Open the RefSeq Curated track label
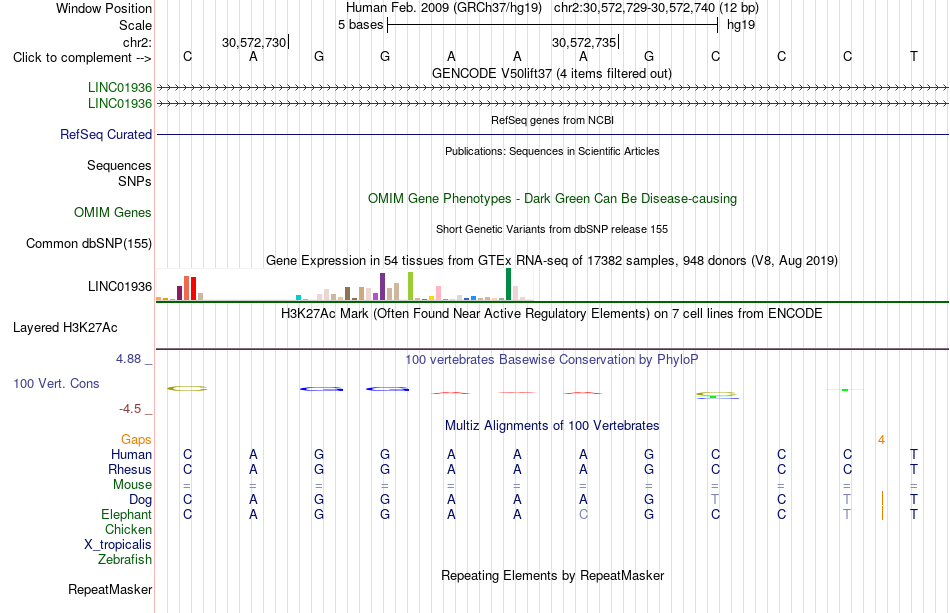 tap(105, 134)
